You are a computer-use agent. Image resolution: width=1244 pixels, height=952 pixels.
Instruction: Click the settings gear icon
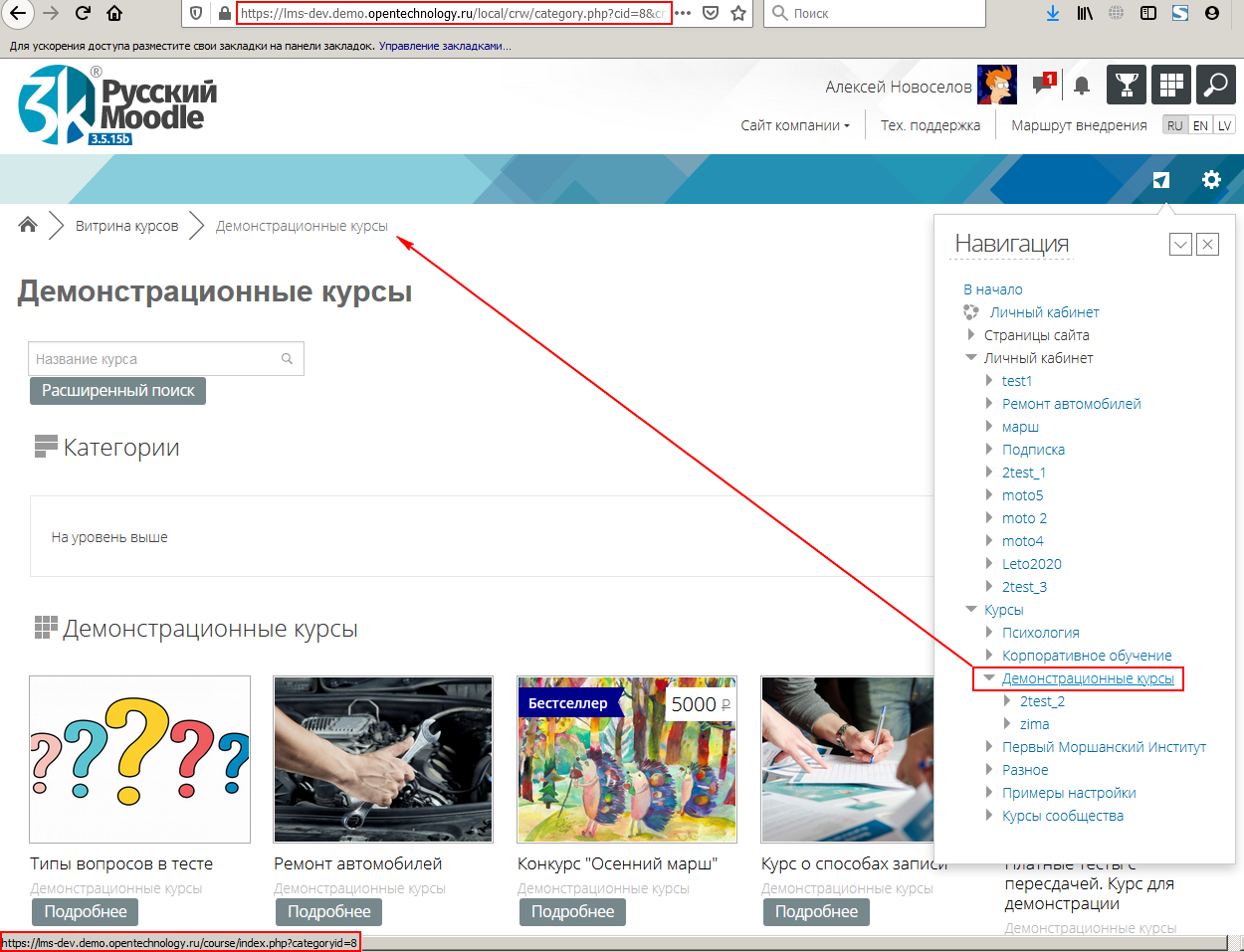point(1211,180)
